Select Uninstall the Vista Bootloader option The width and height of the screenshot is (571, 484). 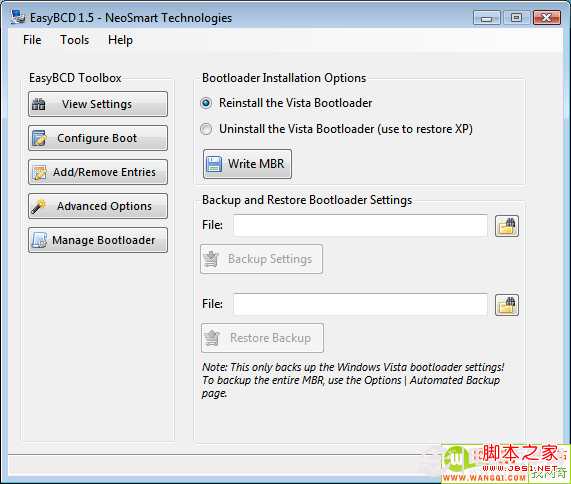coord(206,129)
